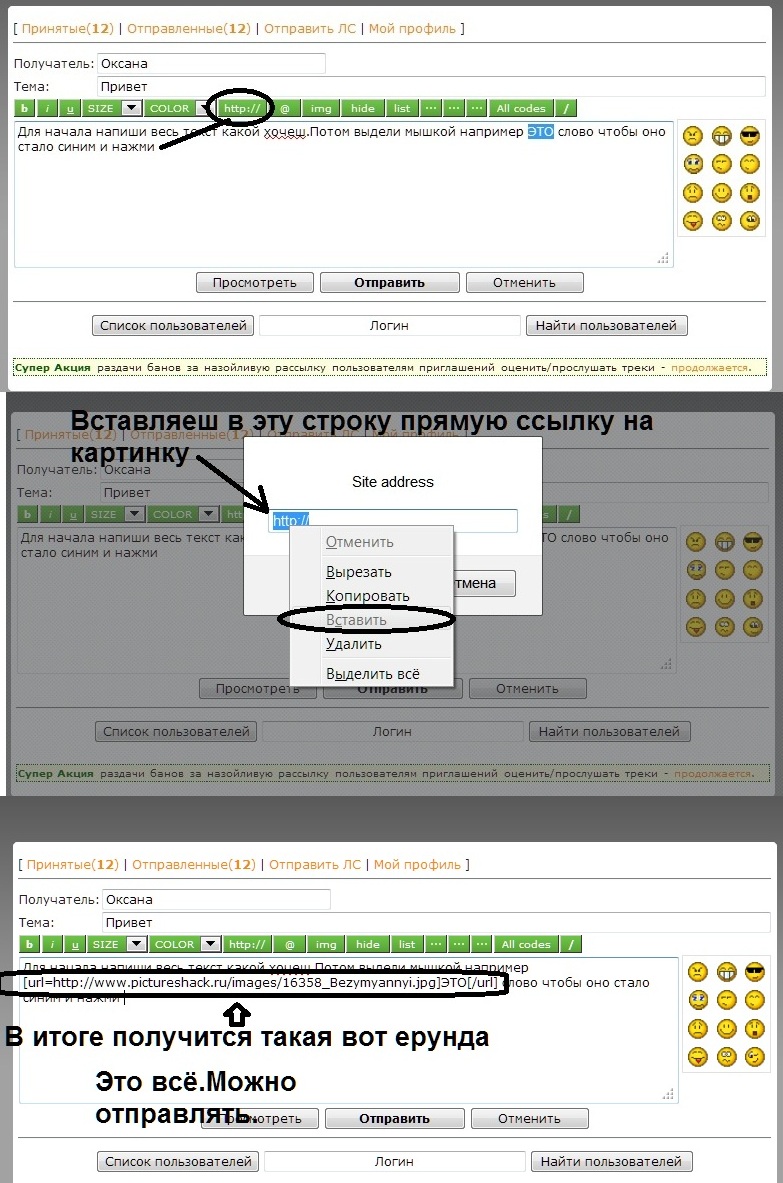The image size is (783, 1183).
Task: Click Отменить button in top screenshot
Action: tap(525, 283)
